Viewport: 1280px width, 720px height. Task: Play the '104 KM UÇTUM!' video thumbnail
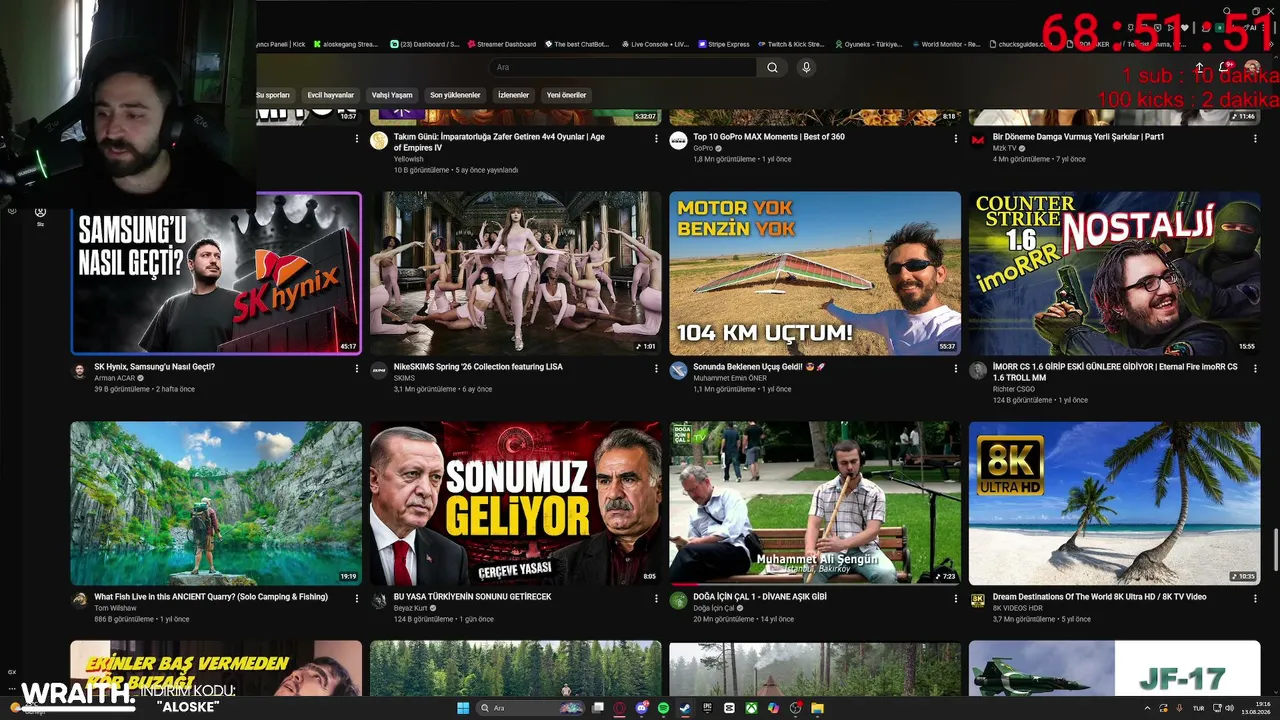click(x=815, y=273)
